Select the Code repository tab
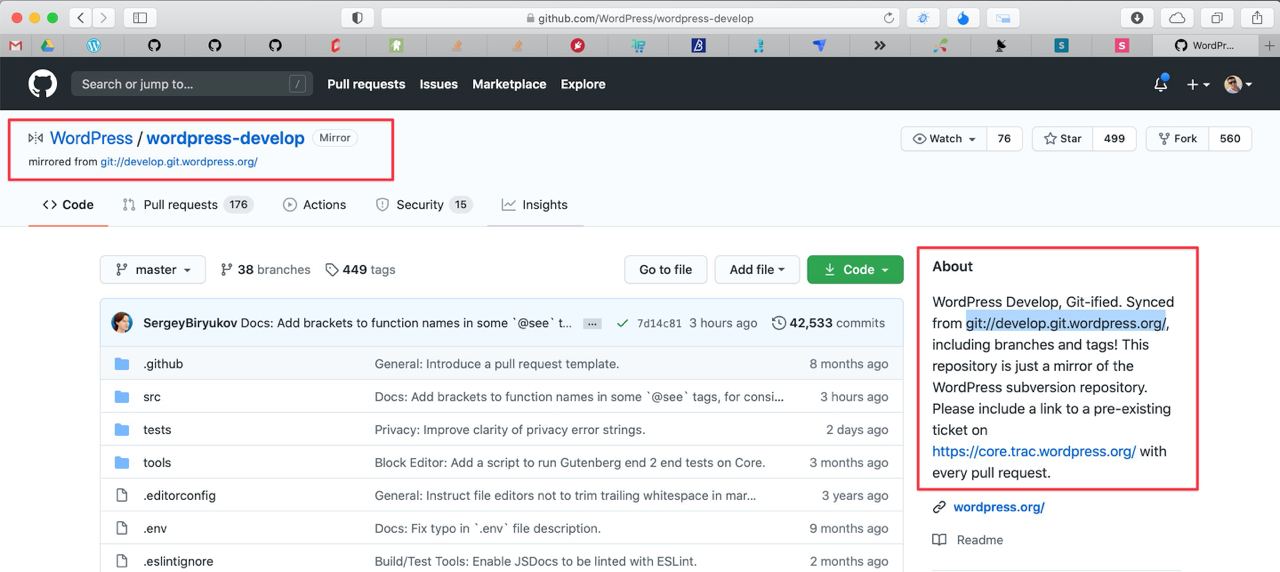Screen dimensions: 1280x572 point(68,205)
